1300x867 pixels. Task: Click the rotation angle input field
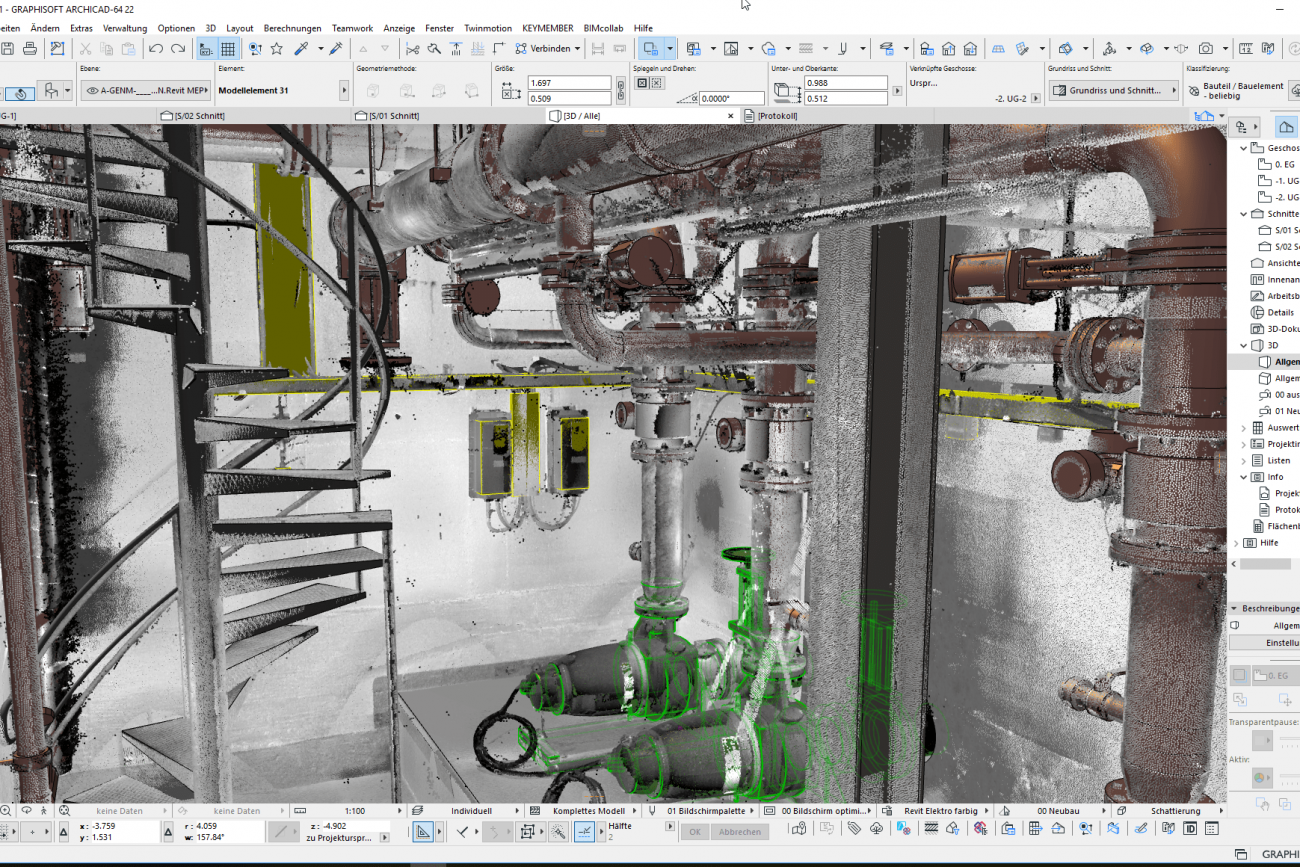732,99
